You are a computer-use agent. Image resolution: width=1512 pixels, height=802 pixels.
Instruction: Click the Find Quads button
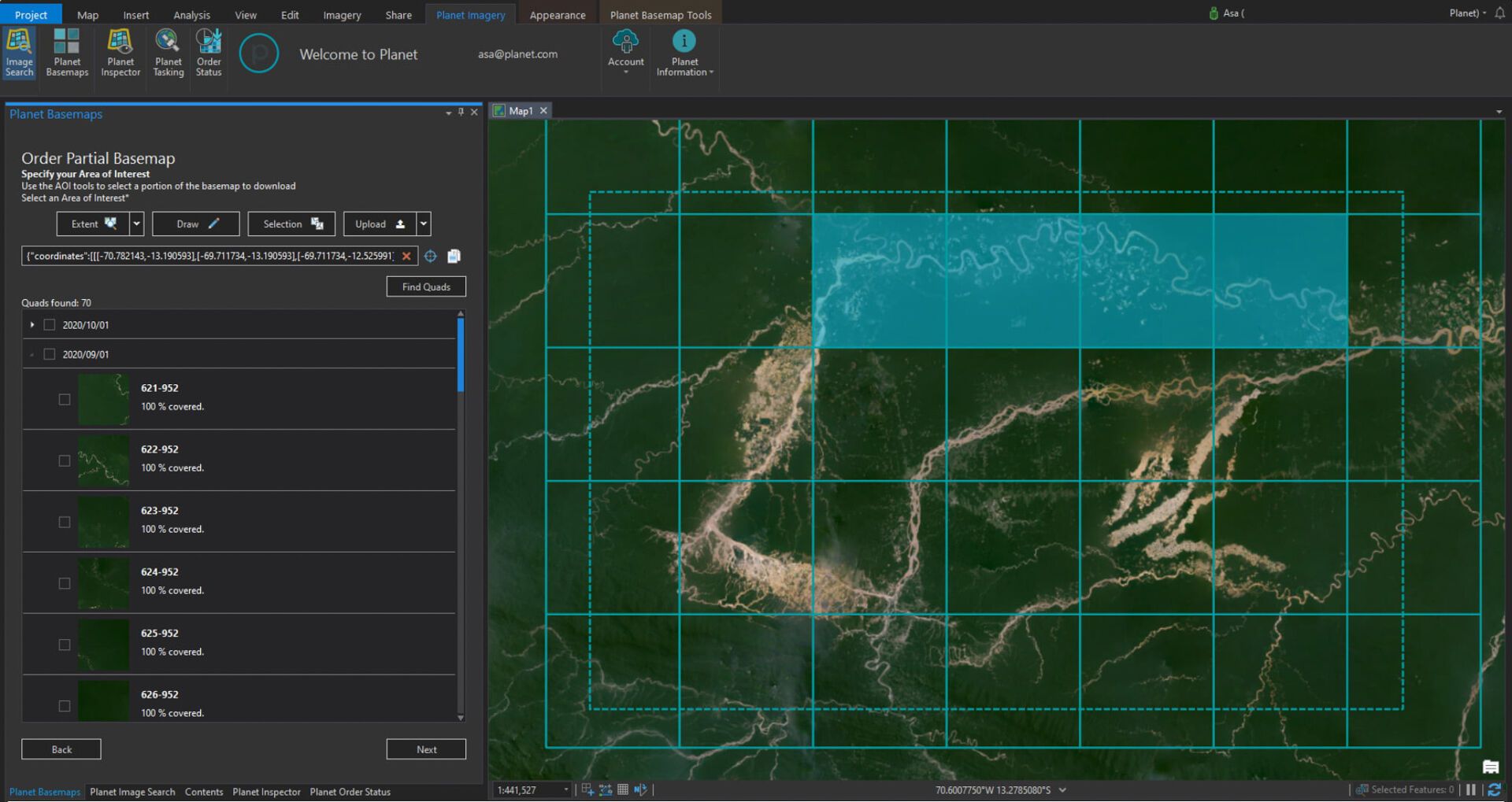click(x=426, y=287)
